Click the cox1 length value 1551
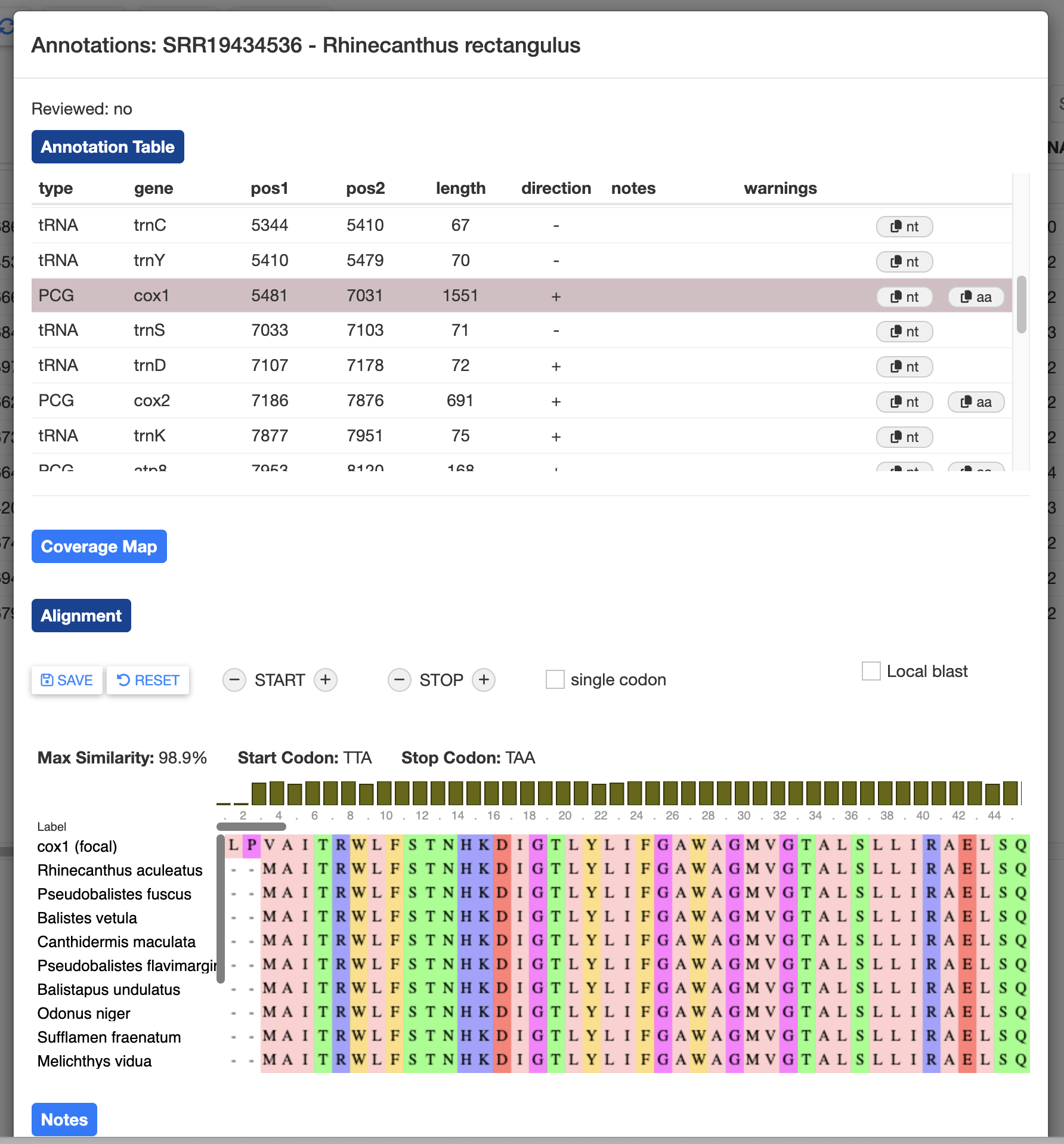Viewport: 1064px width, 1144px height. coord(460,296)
